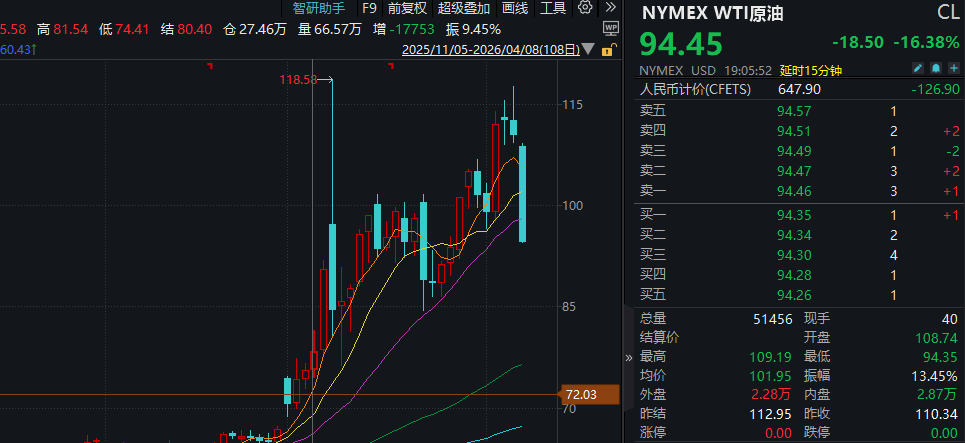
Task: Click the 118.58 high price marker
Action: point(298,78)
